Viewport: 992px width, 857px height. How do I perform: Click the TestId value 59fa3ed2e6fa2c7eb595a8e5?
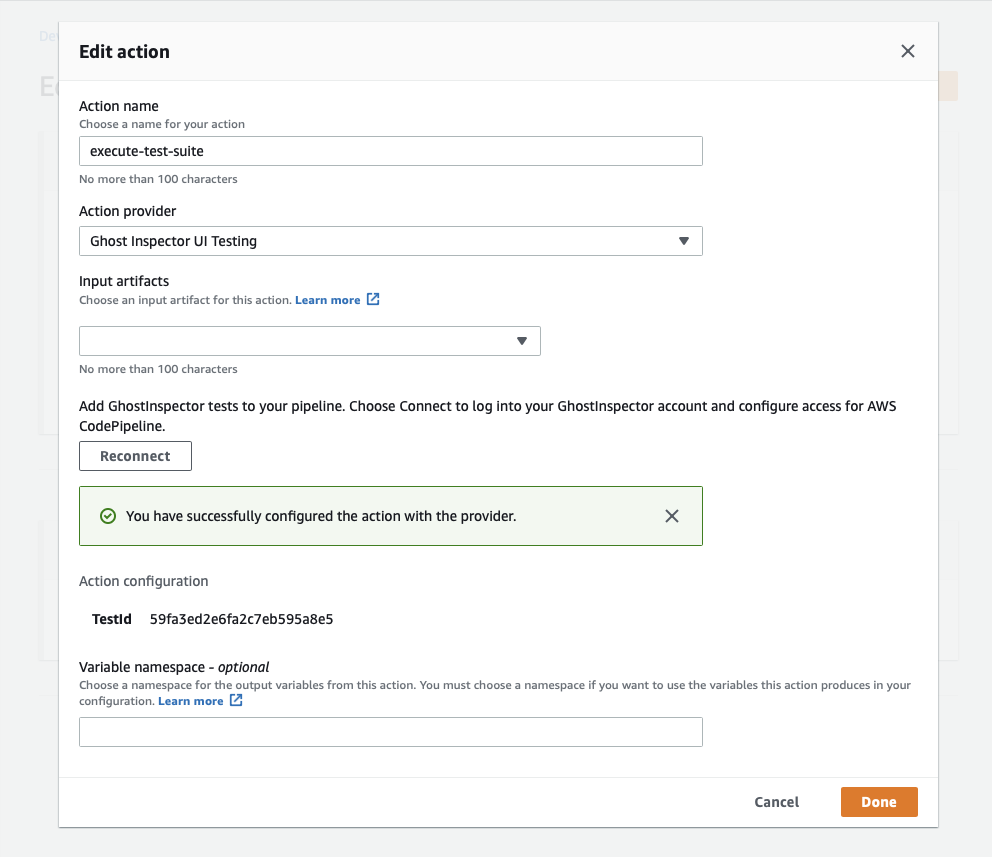click(x=241, y=619)
